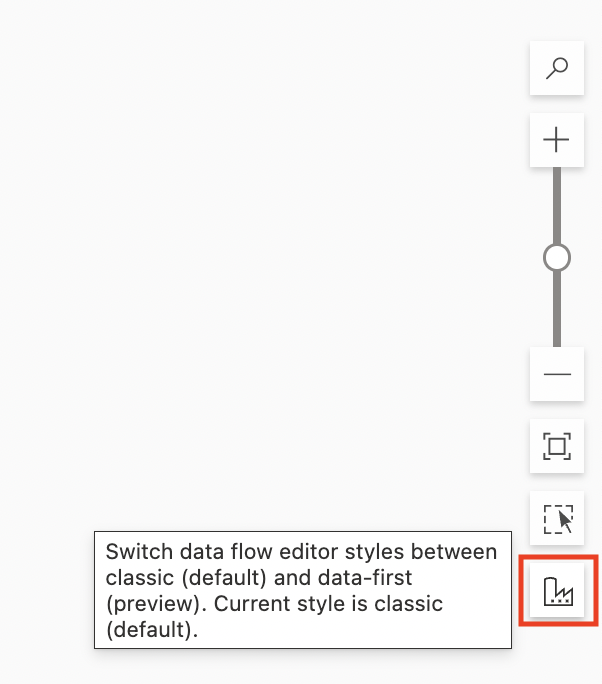Open the canvas search magnifier
The image size is (602, 684).
(557, 68)
